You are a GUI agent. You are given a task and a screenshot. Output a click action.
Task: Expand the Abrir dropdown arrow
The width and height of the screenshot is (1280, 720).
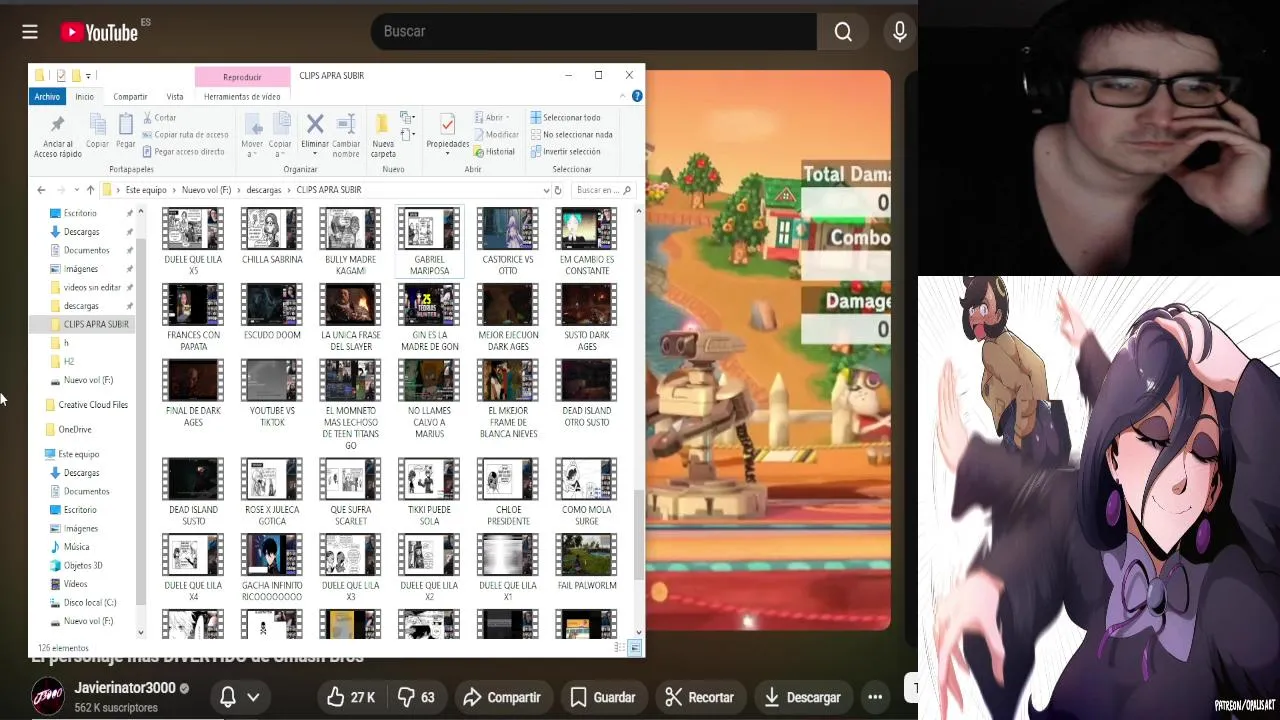(x=508, y=118)
